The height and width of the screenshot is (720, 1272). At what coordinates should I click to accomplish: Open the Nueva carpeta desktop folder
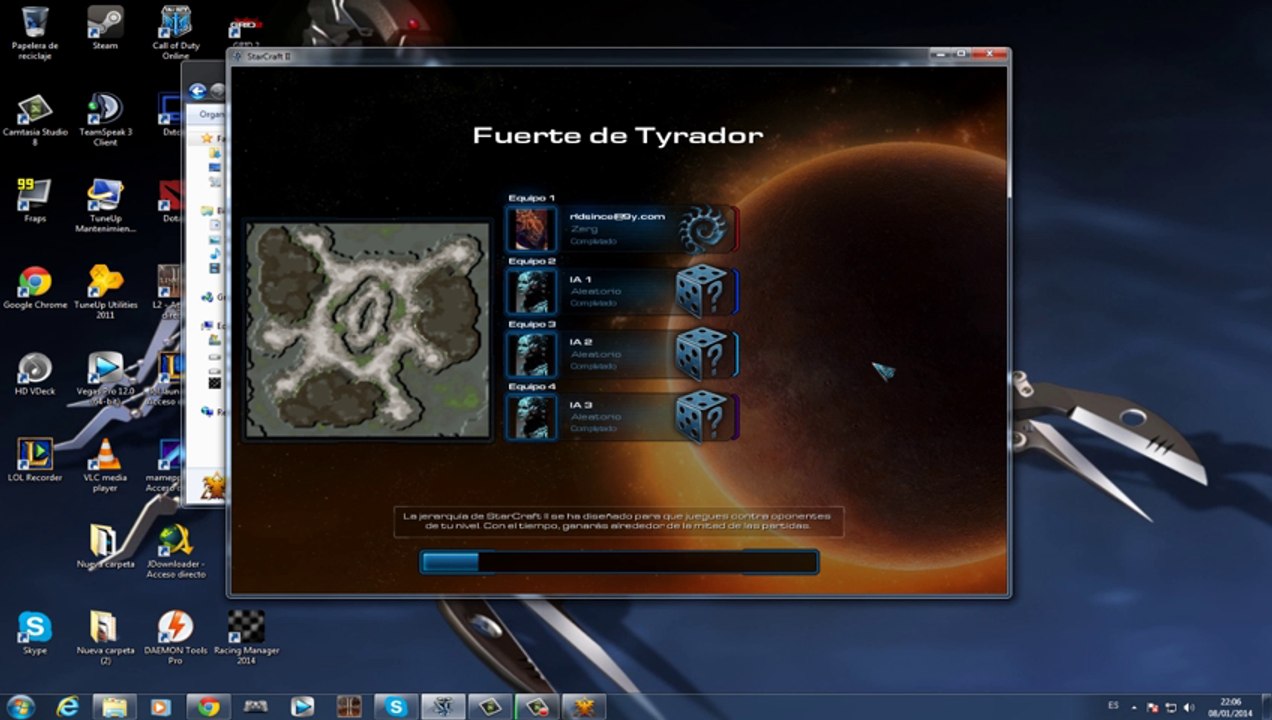[105, 547]
